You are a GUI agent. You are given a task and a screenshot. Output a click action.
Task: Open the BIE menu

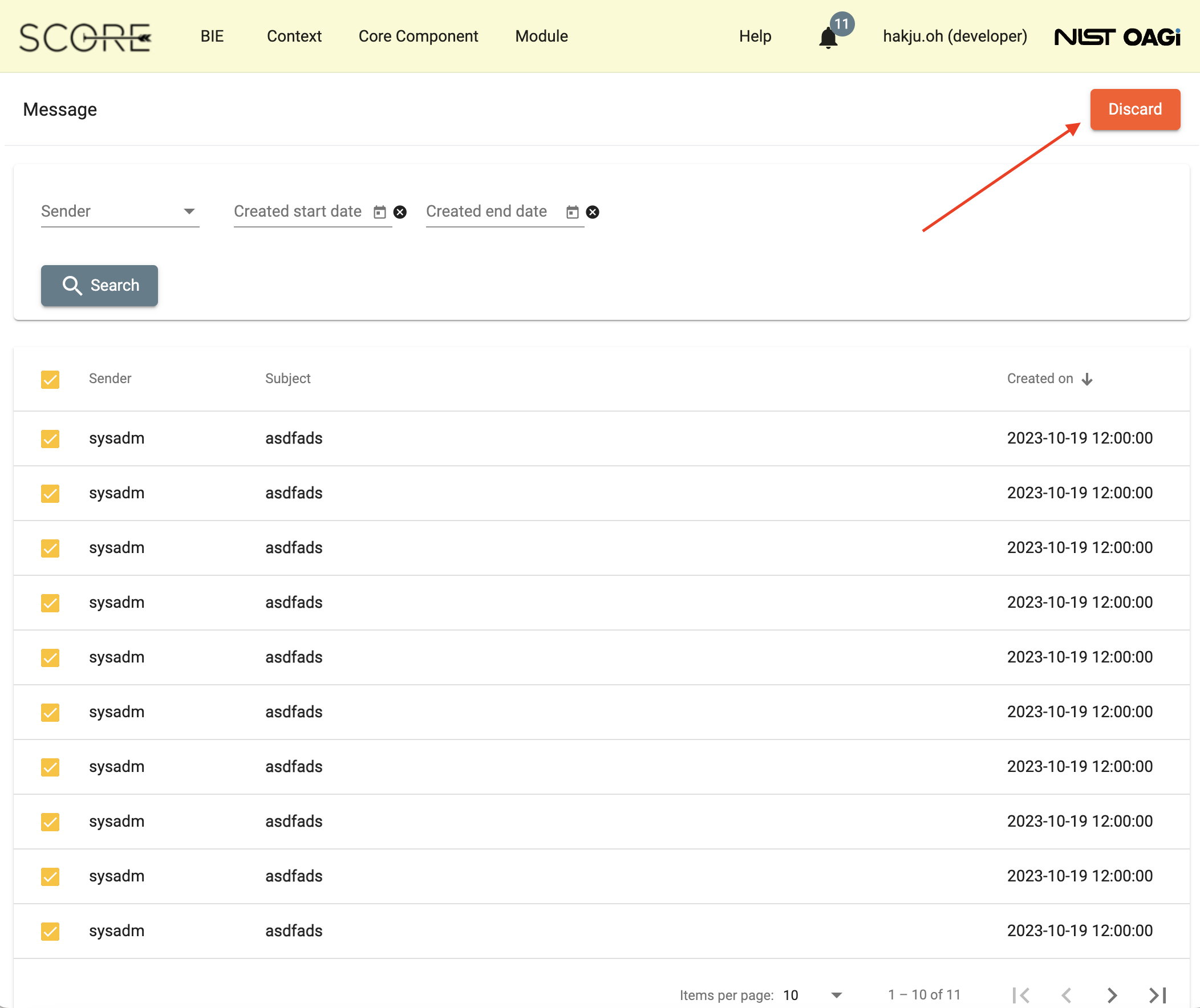pyautogui.click(x=212, y=36)
